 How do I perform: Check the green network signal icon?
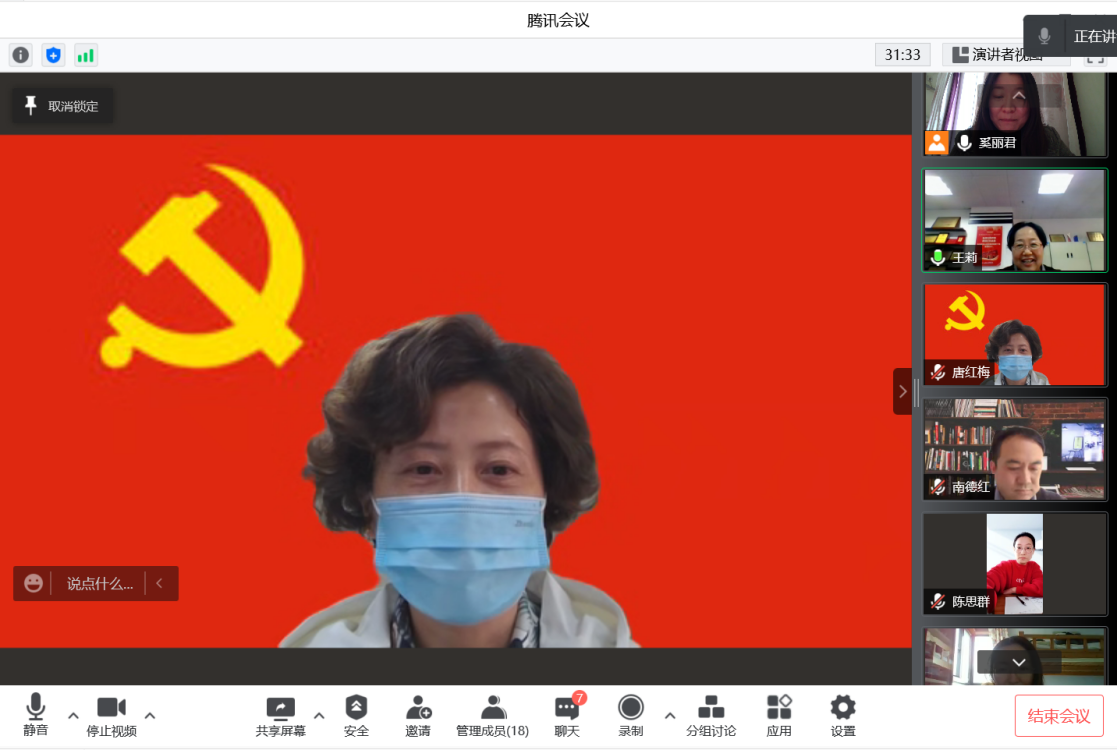point(86,55)
